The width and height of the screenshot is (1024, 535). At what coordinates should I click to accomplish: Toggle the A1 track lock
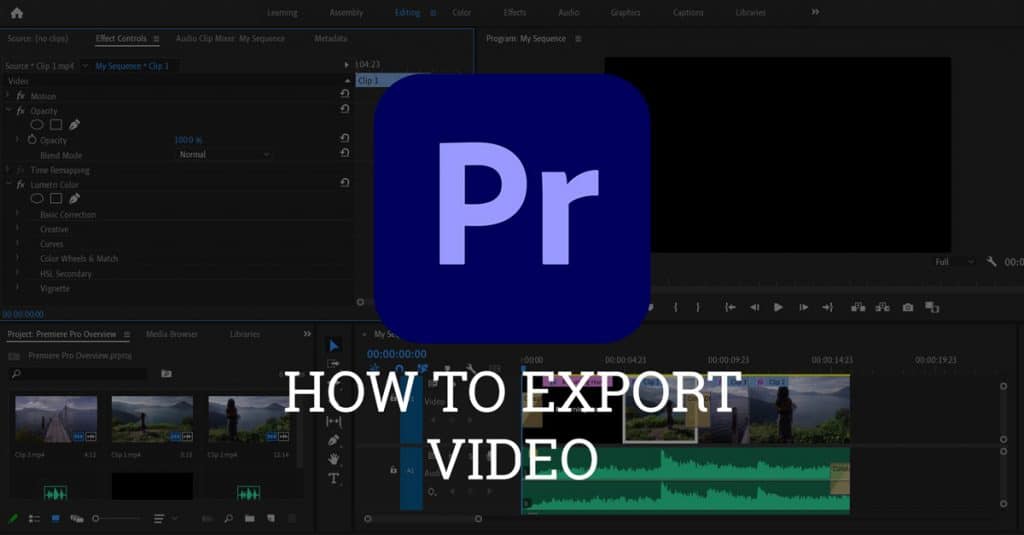393,470
